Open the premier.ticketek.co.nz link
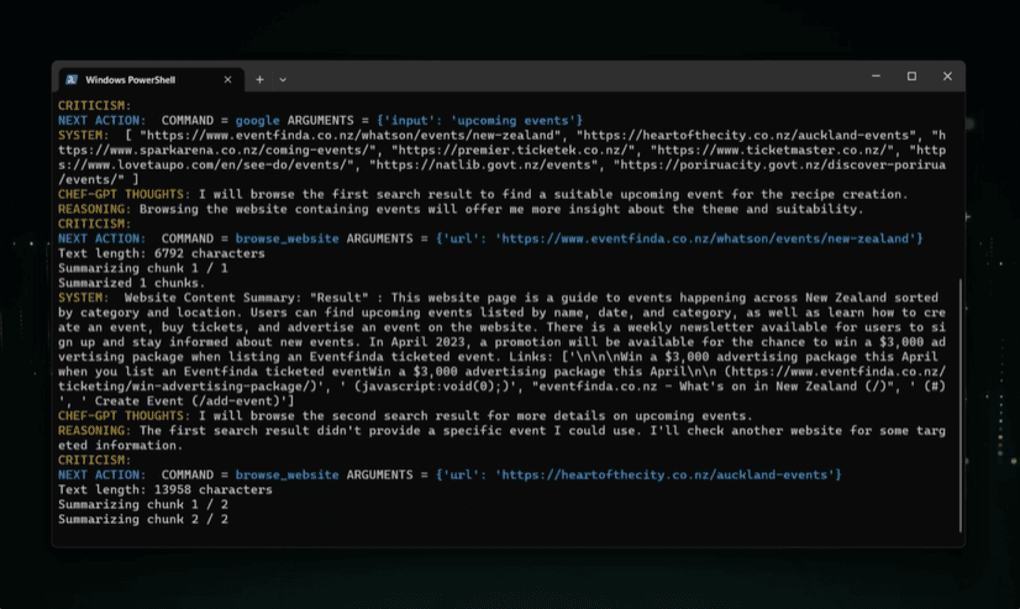1020x609 pixels. [x=513, y=150]
